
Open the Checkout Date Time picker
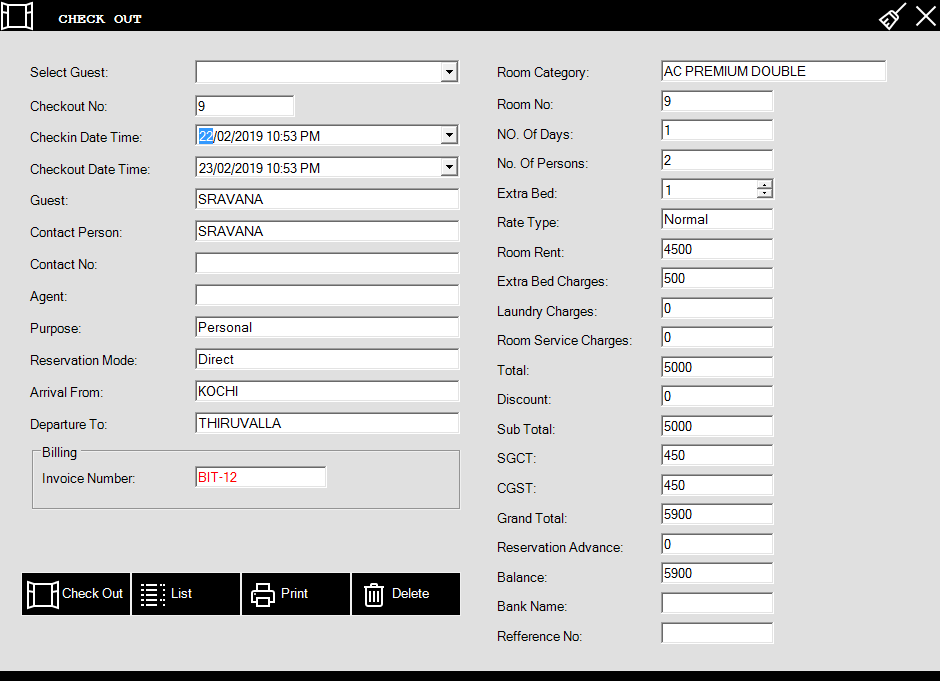tap(449, 168)
